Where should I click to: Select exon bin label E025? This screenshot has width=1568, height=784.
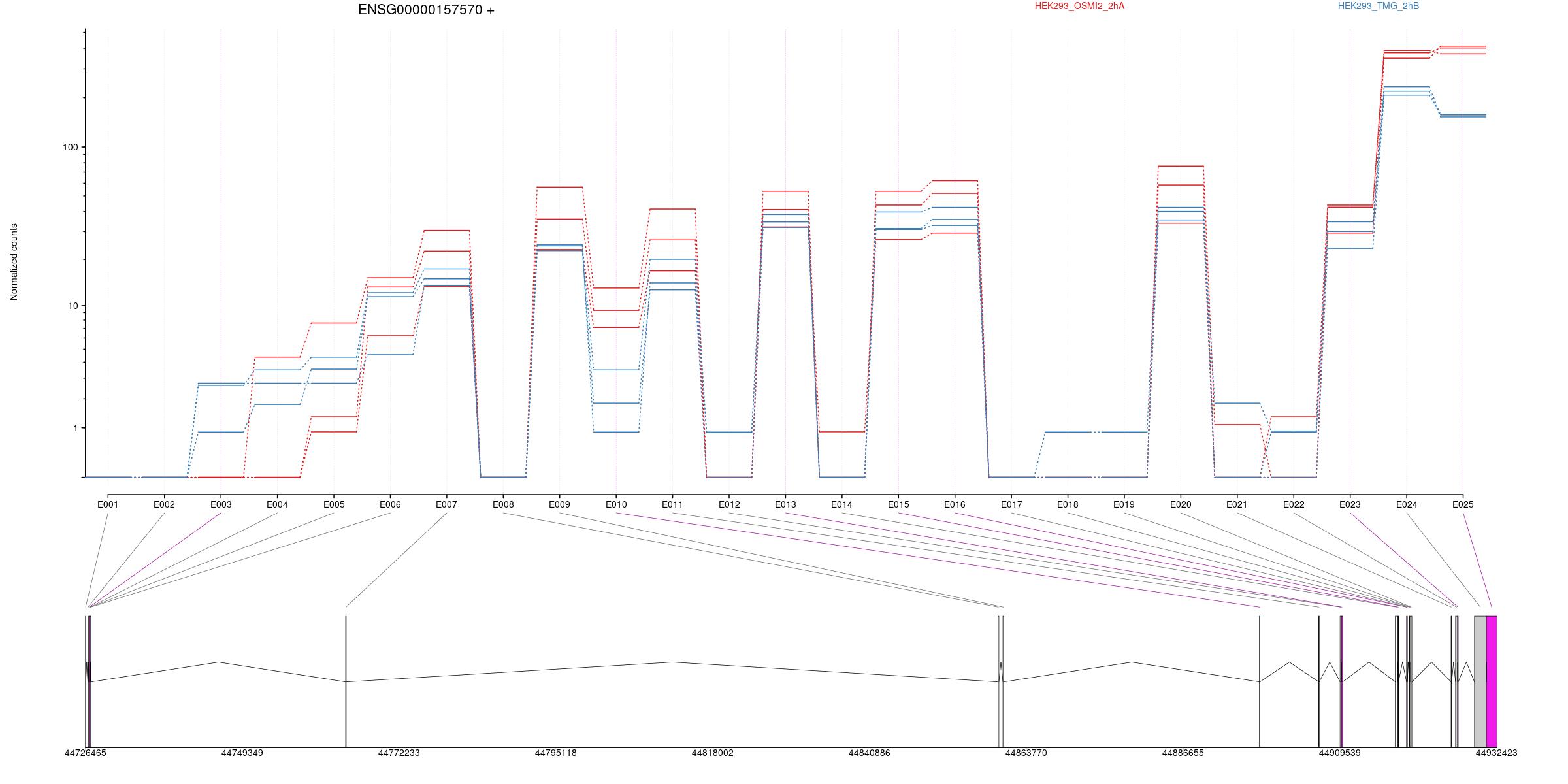[1463, 504]
